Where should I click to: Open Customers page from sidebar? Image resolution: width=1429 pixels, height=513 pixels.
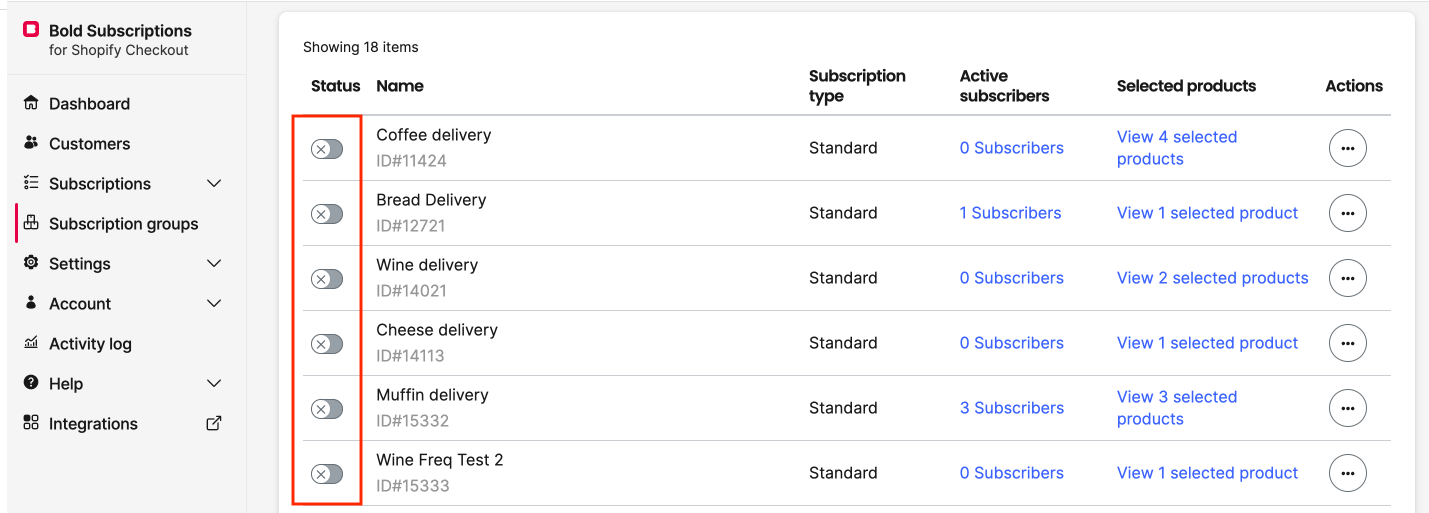pos(89,144)
